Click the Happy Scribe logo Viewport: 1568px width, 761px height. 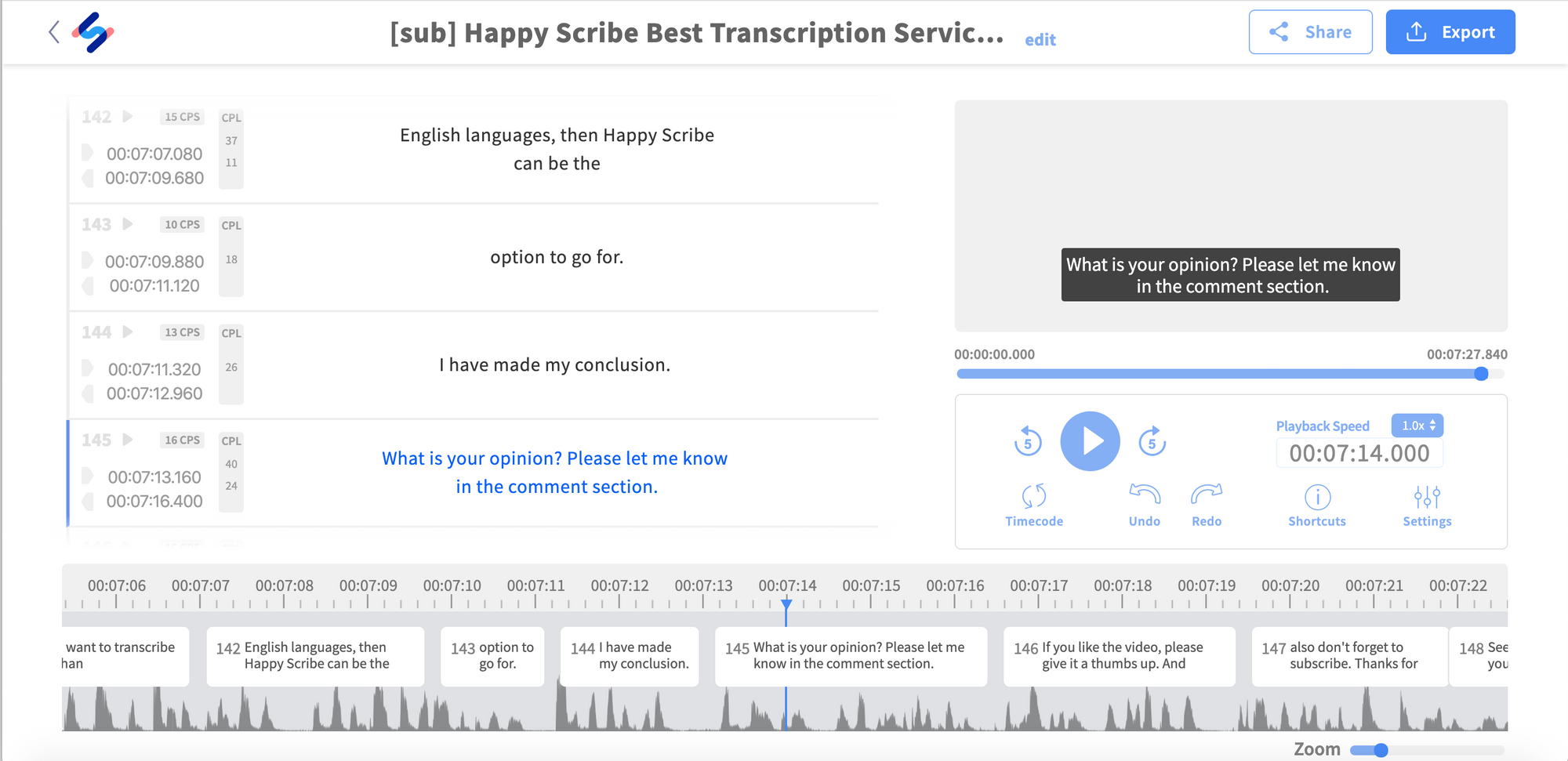click(x=93, y=32)
